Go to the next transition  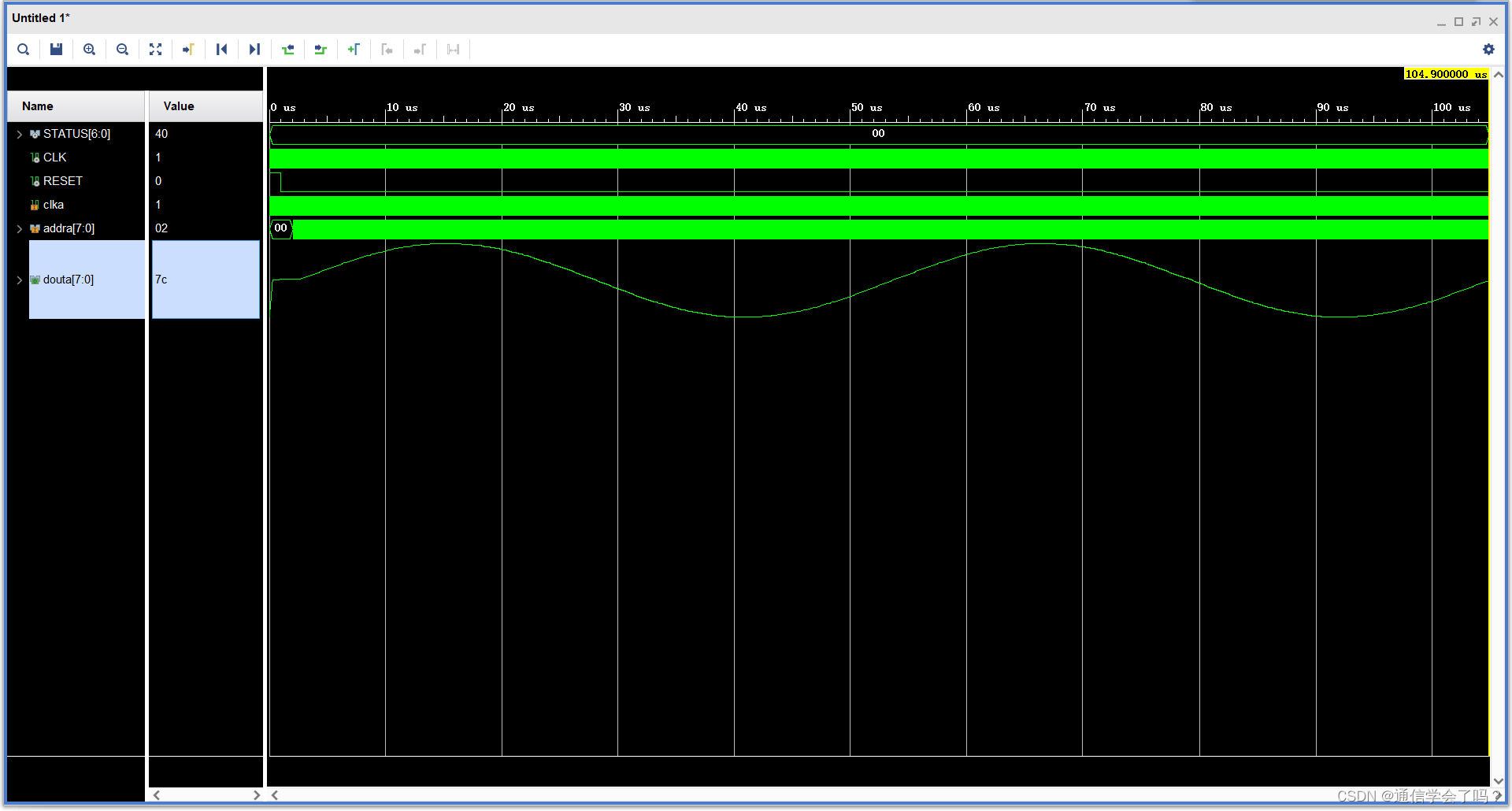click(x=321, y=50)
